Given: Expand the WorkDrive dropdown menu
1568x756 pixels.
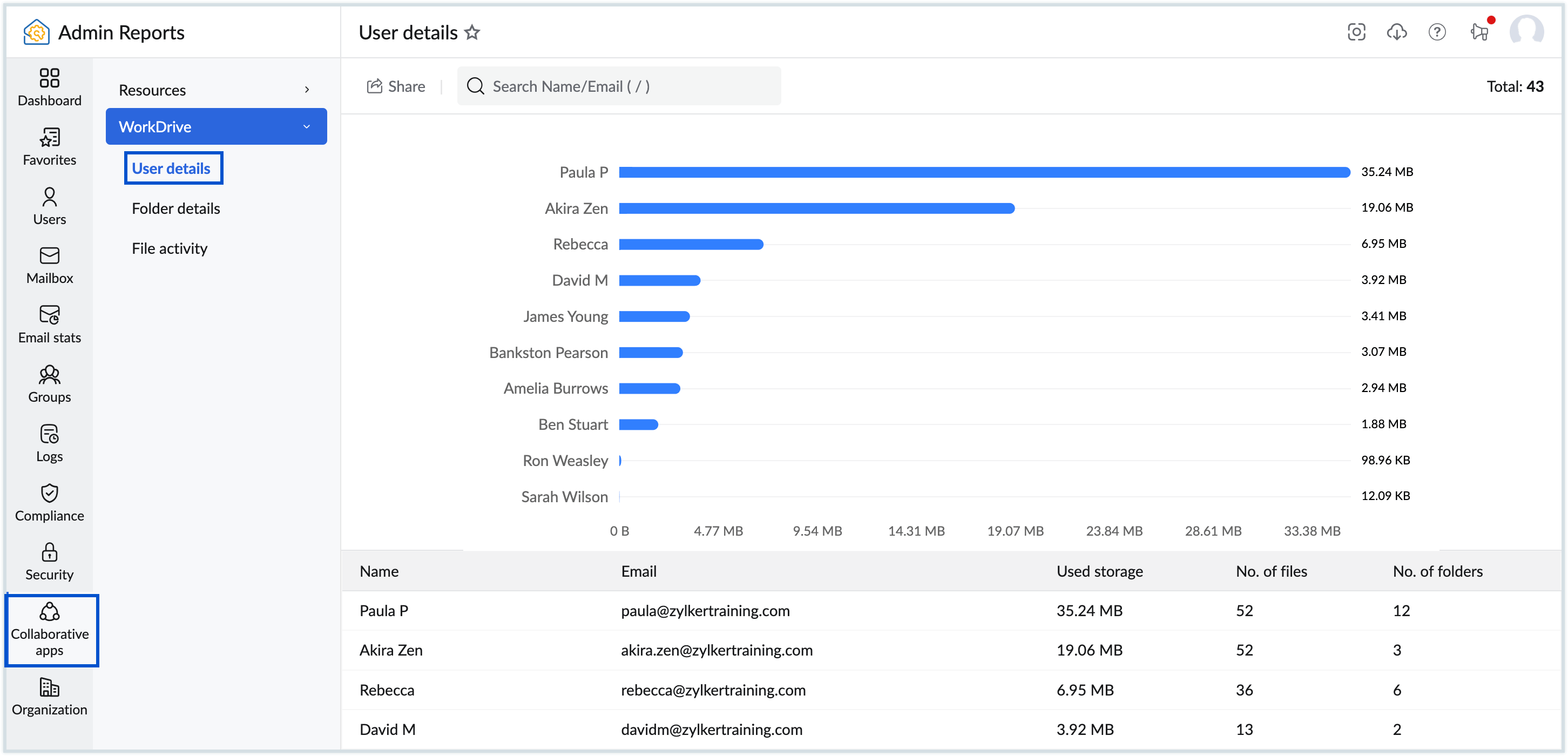Looking at the screenshot, I should coord(215,126).
